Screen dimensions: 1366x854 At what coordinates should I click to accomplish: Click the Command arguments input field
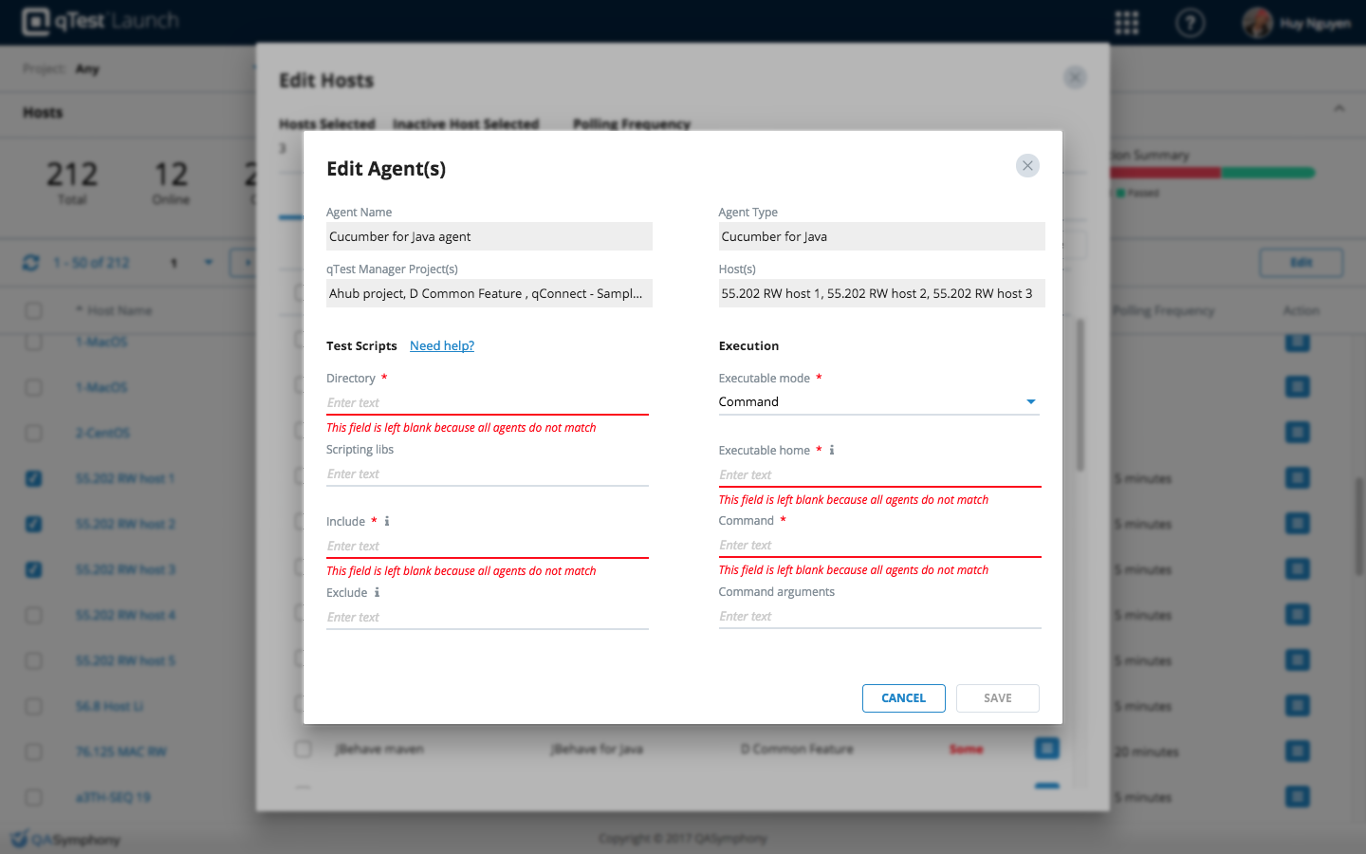coord(879,616)
